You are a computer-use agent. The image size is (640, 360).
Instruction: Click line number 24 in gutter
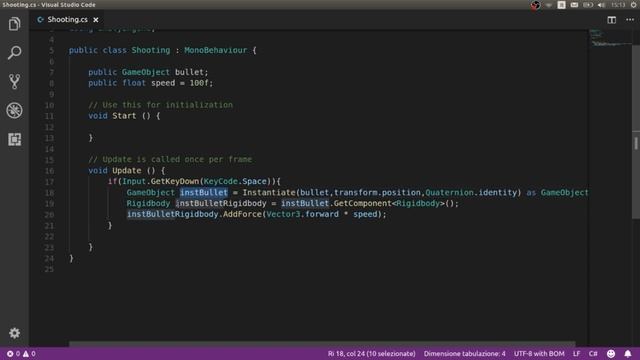[x=49, y=258]
